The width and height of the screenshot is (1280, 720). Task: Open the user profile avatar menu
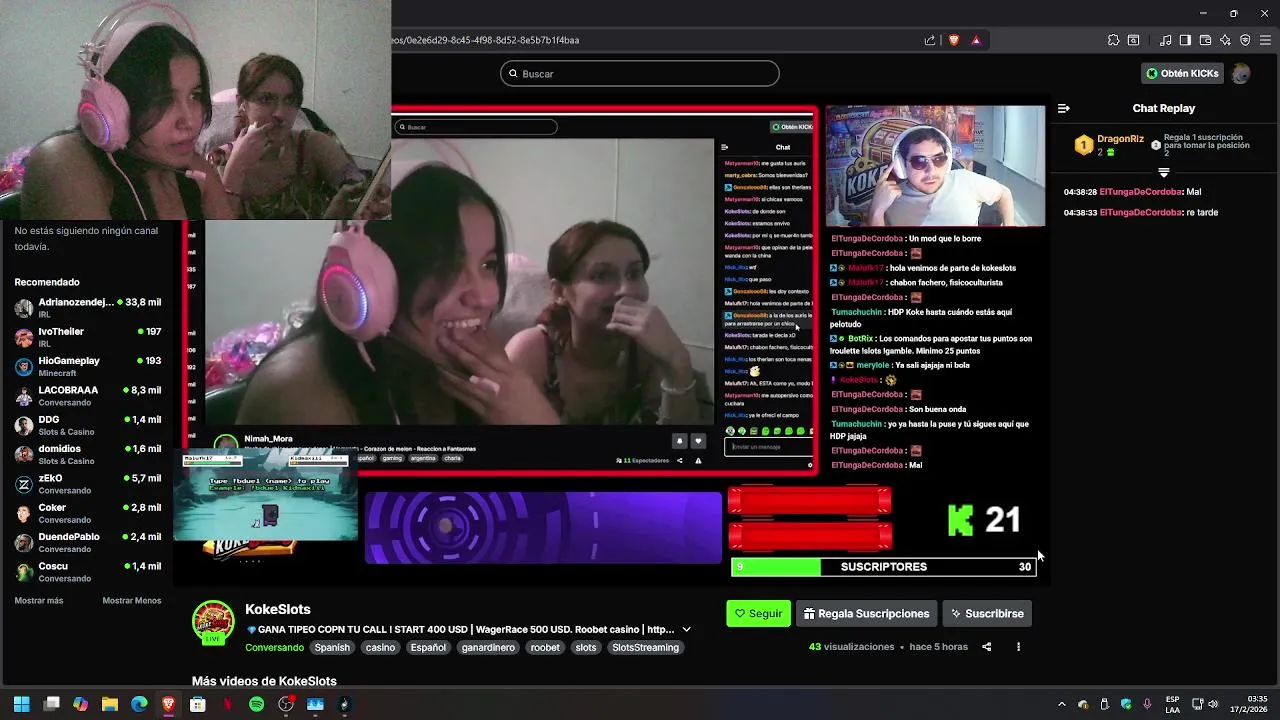(x=1241, y=73)
